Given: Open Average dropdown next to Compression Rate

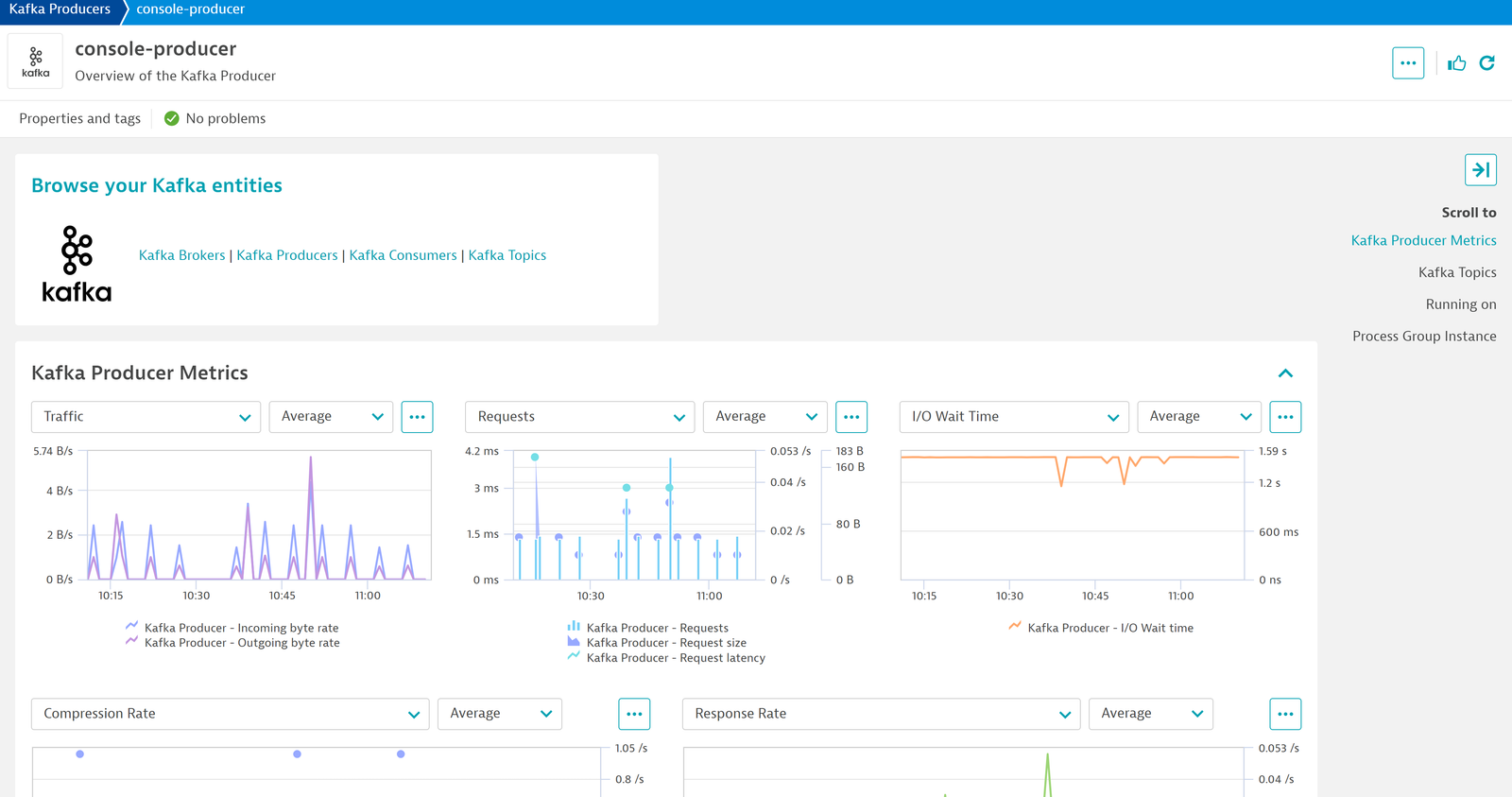Looking at the screenshot, I should click(x=500, y=714).
